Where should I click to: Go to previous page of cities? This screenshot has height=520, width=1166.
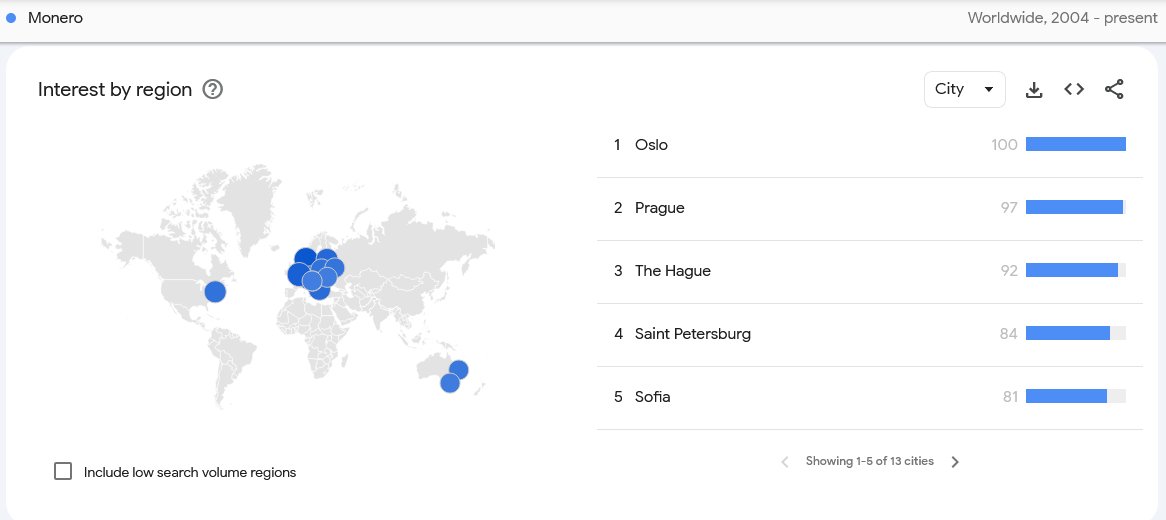(x=785, y=462)
